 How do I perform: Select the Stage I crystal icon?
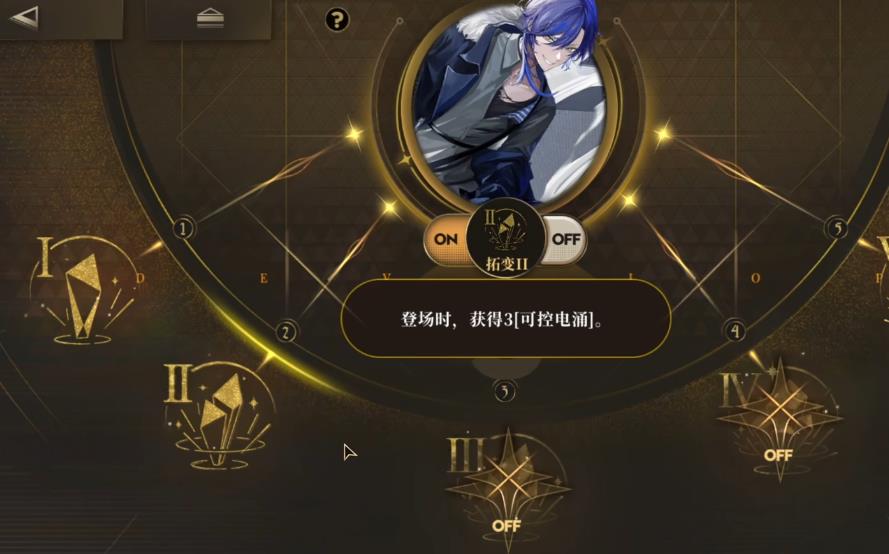coord(82,291)
